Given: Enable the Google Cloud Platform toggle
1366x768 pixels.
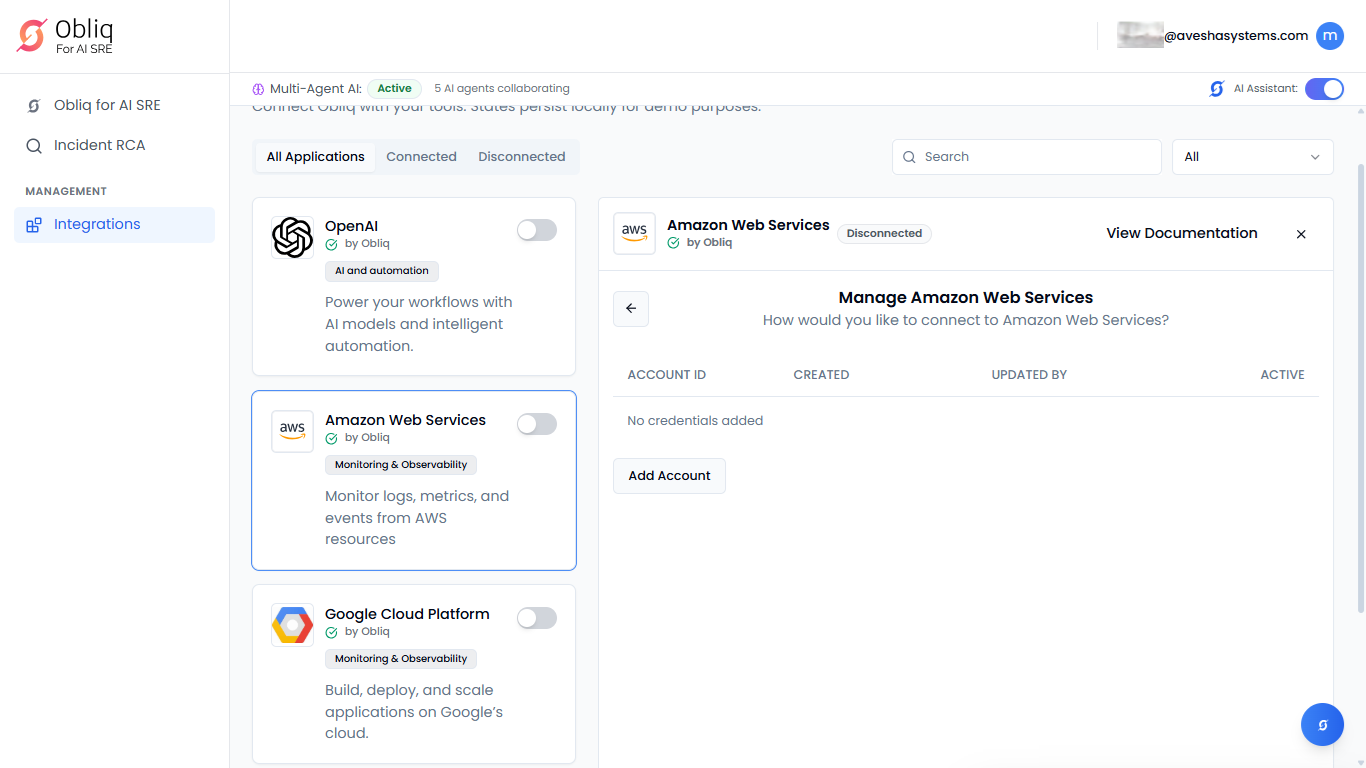Looking at the screenshot, I should click(536, 619).
